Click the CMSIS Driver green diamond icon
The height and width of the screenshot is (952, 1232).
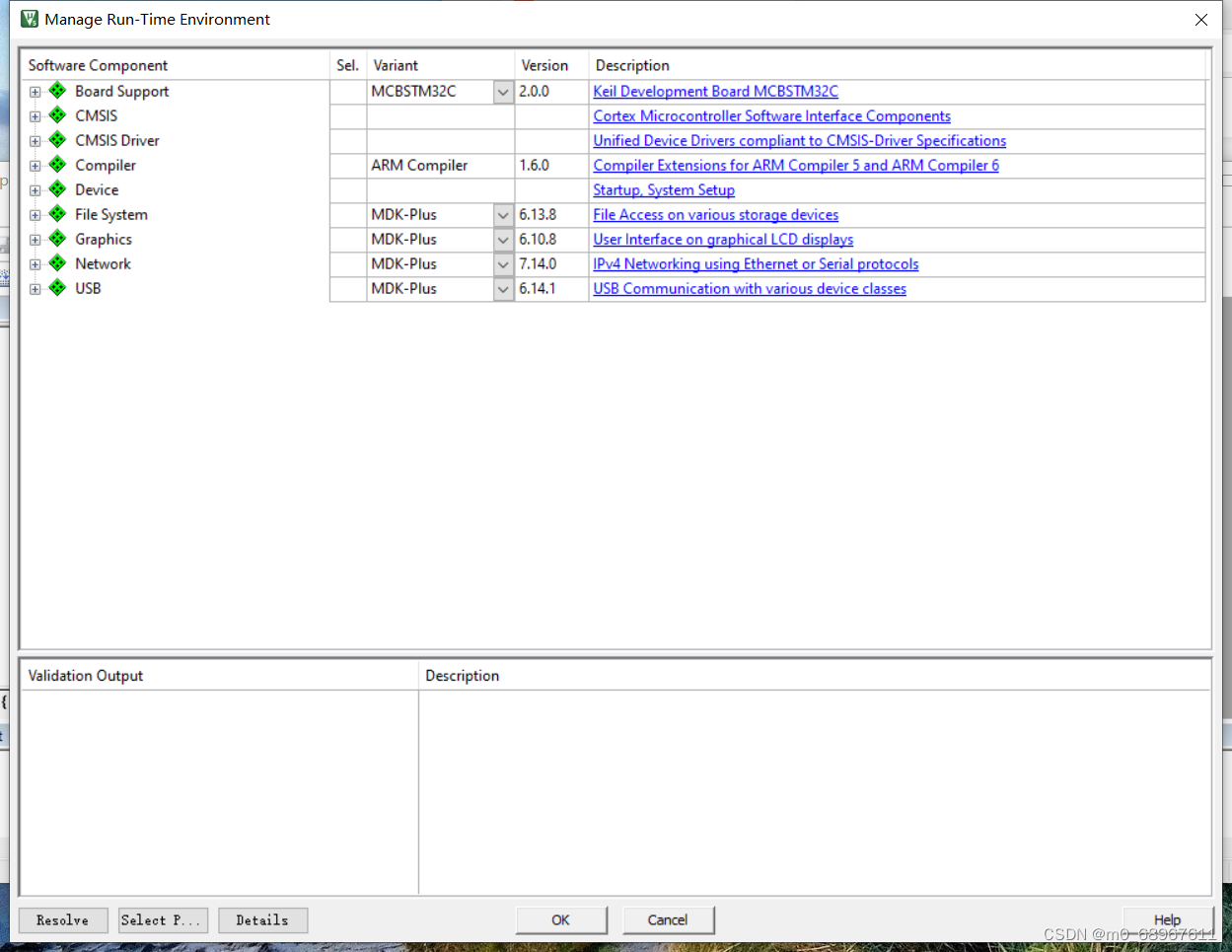click(x=57, y=140)
